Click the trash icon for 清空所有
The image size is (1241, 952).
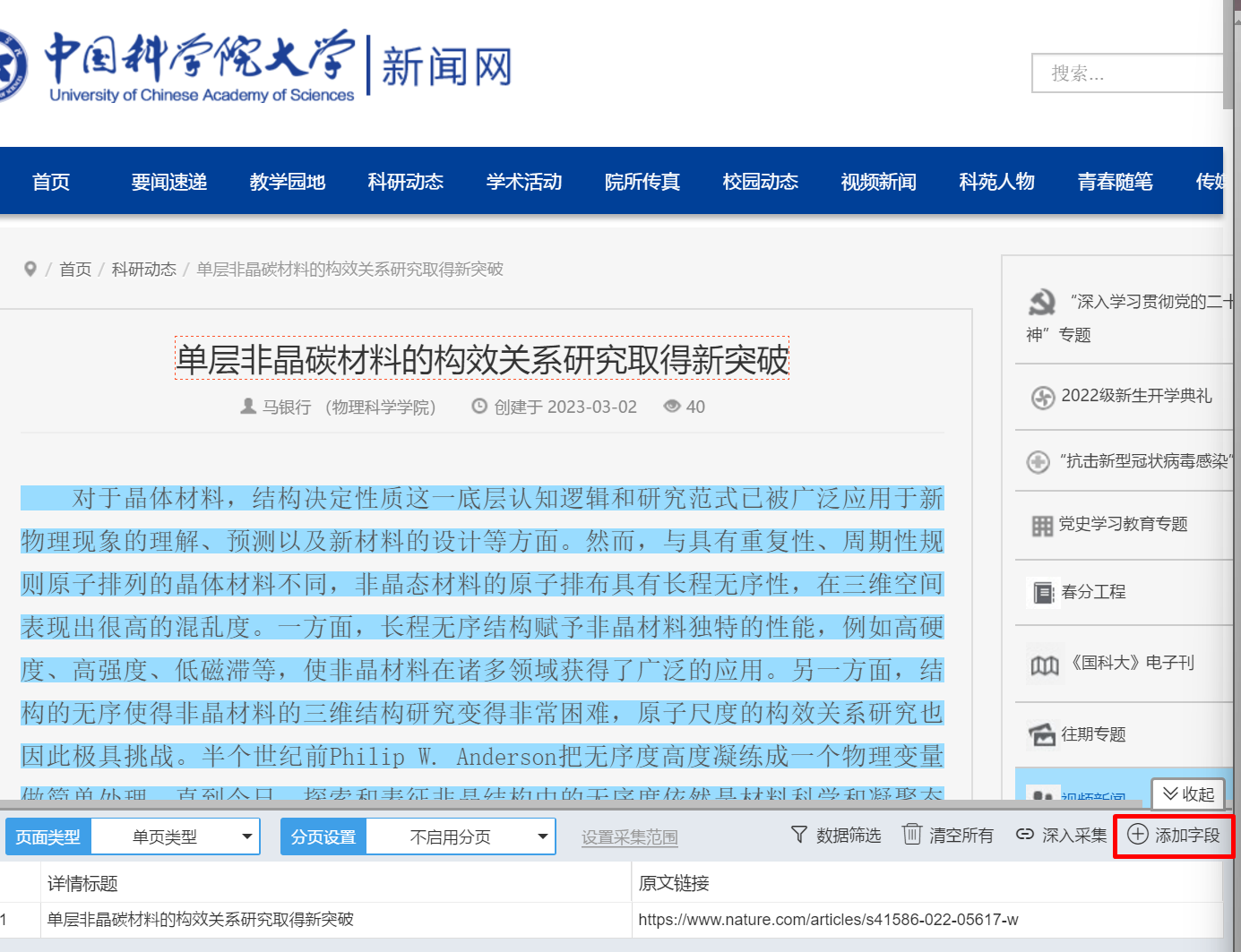pos(911,834)
